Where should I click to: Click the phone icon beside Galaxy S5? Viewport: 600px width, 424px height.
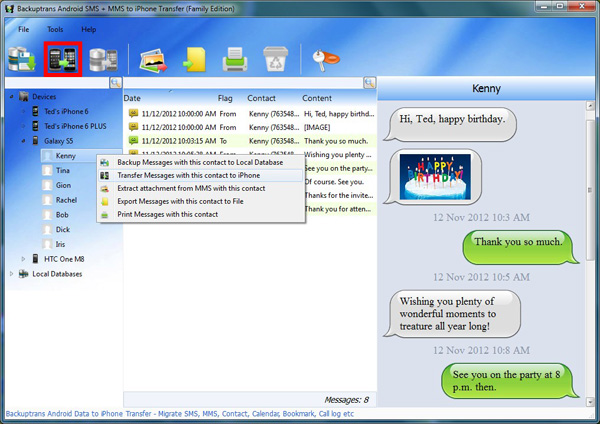(35, 140)
